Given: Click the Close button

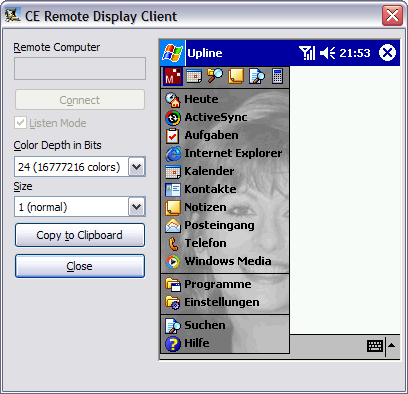Looking at the screenshot, I should tap(80, 266).
